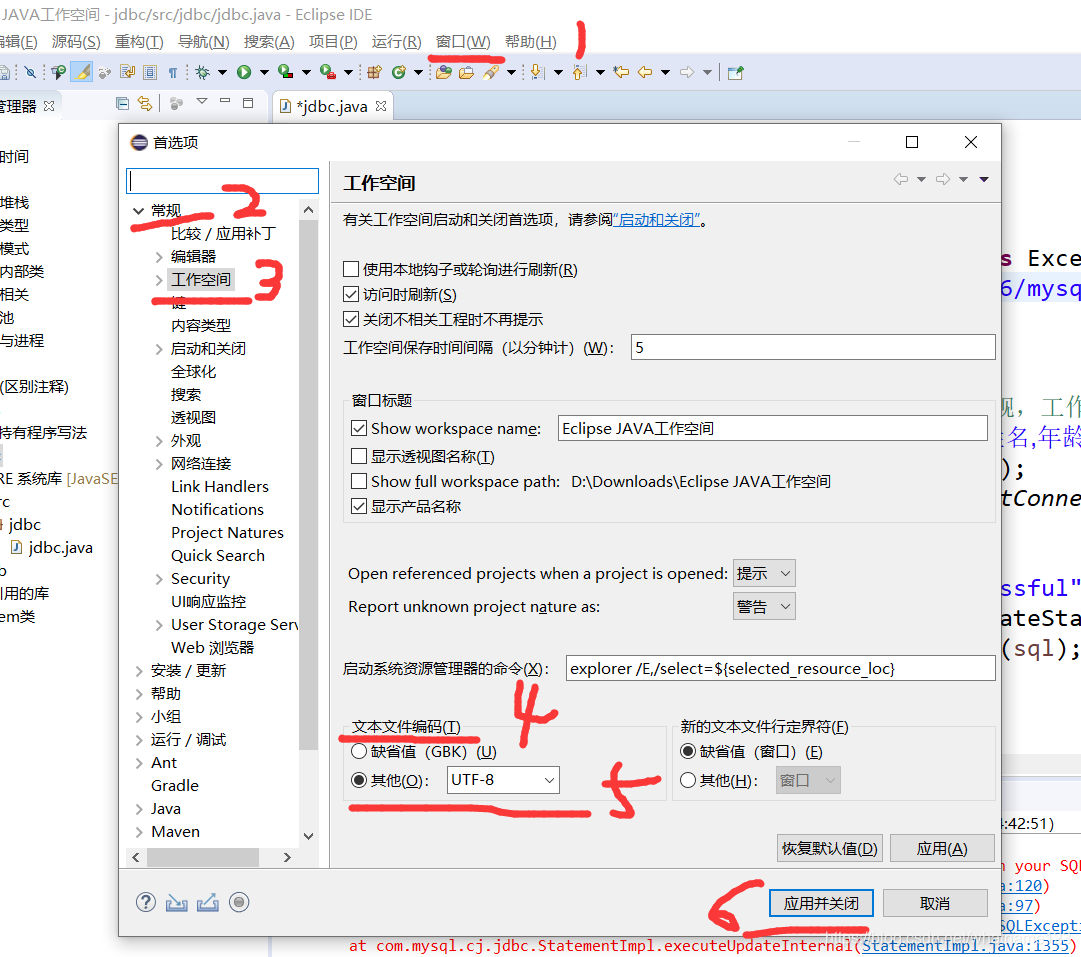Viewport: 1081px width, 957px height.
Task: Click the Back navigation arrow in toolbar
Action: [x=645, y=72]
